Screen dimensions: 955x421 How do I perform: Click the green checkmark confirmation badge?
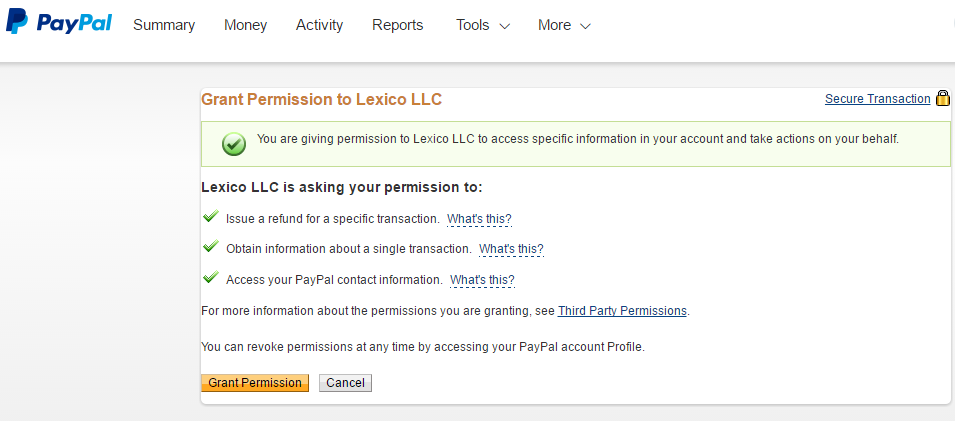pyautogui.click(x=234, y=144)
